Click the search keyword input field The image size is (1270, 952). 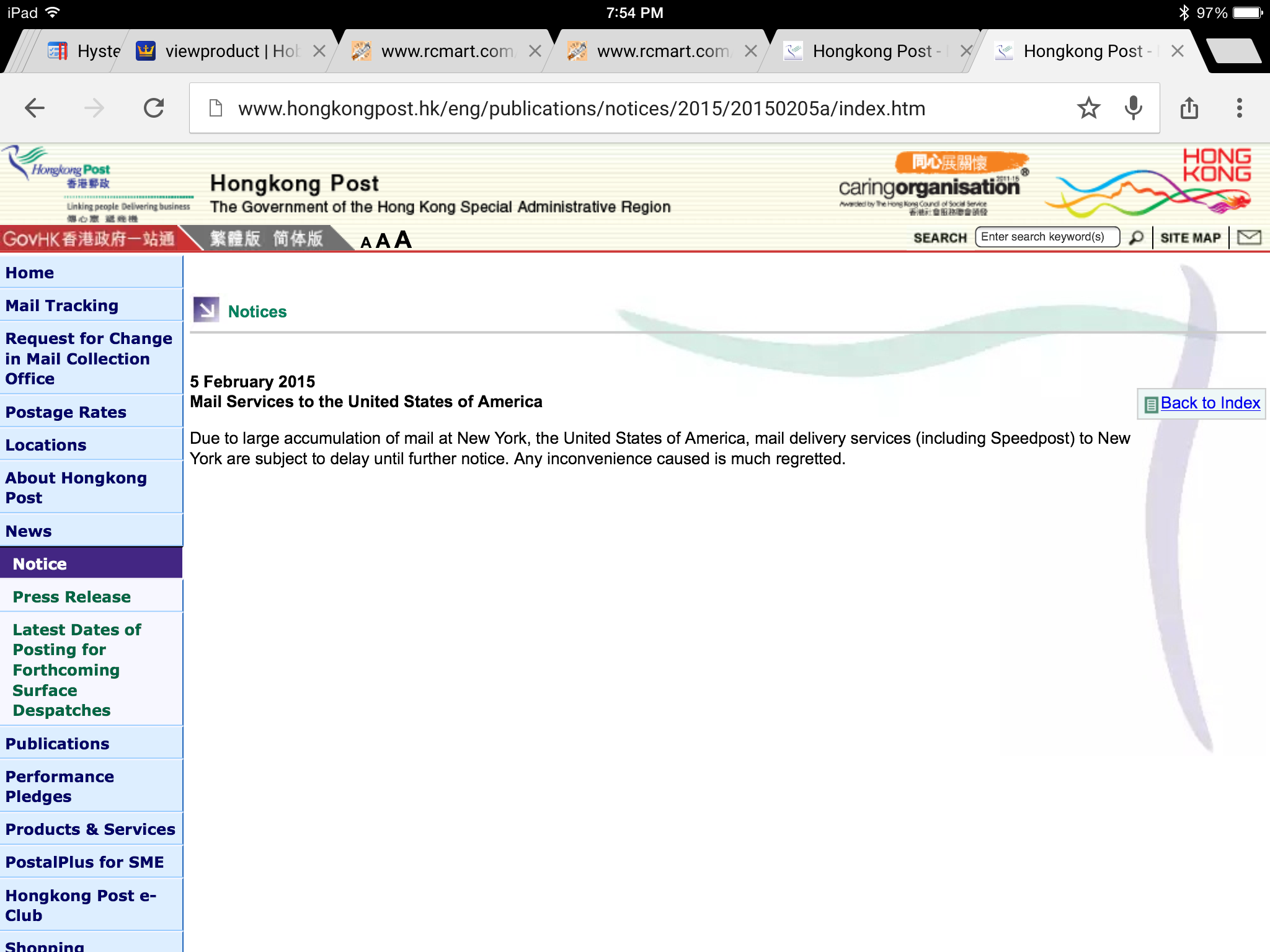[1047, 237]
